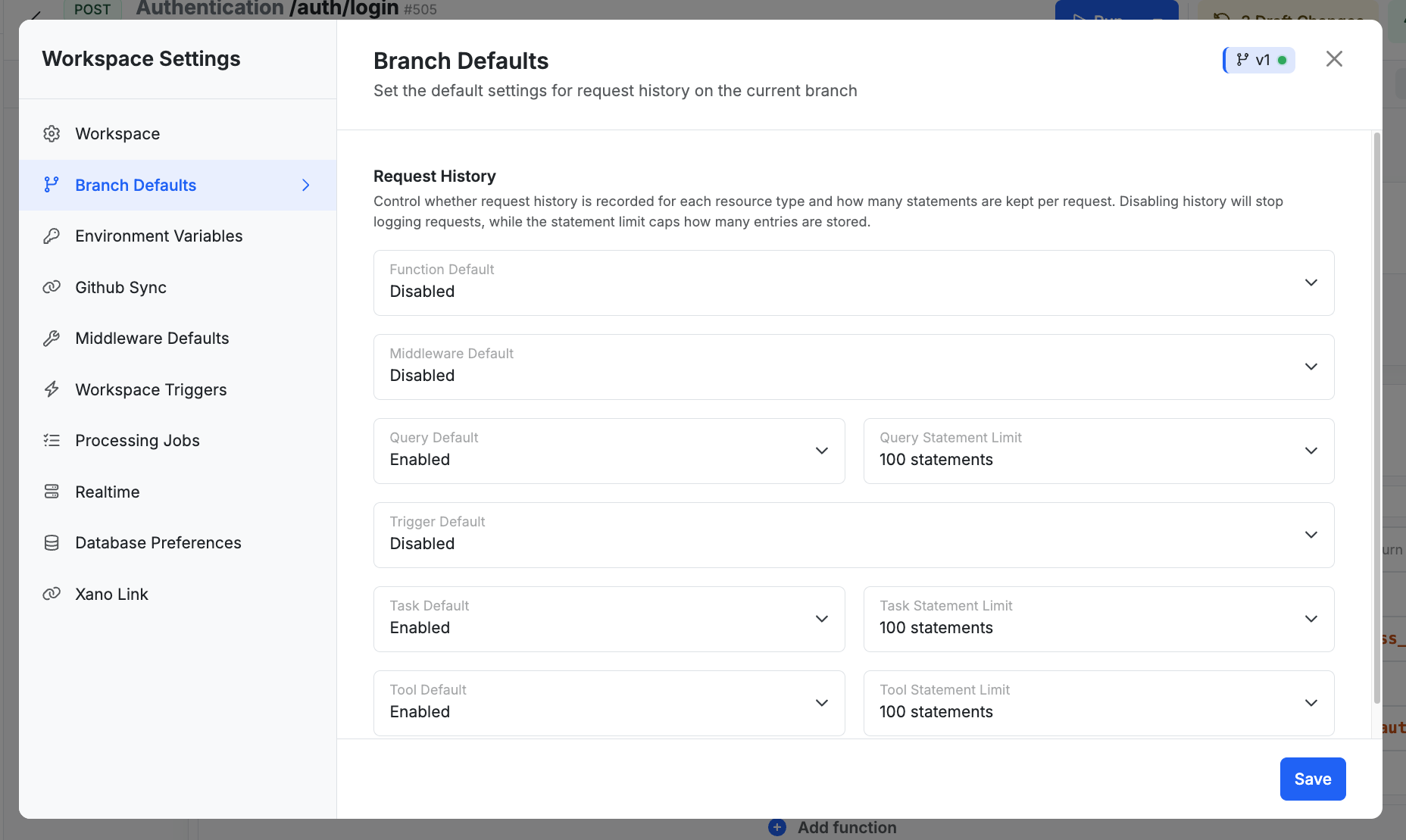Expand the Trigger Default dropdown
1406x840 pixels.
[1310, 535]
